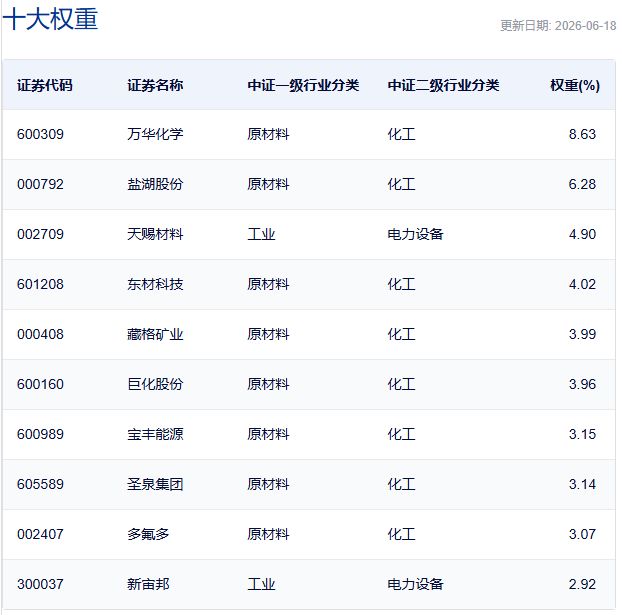This screenshot has width=622, height=615.
Task: Select the name 天赐材料
Action: (155, 234)
